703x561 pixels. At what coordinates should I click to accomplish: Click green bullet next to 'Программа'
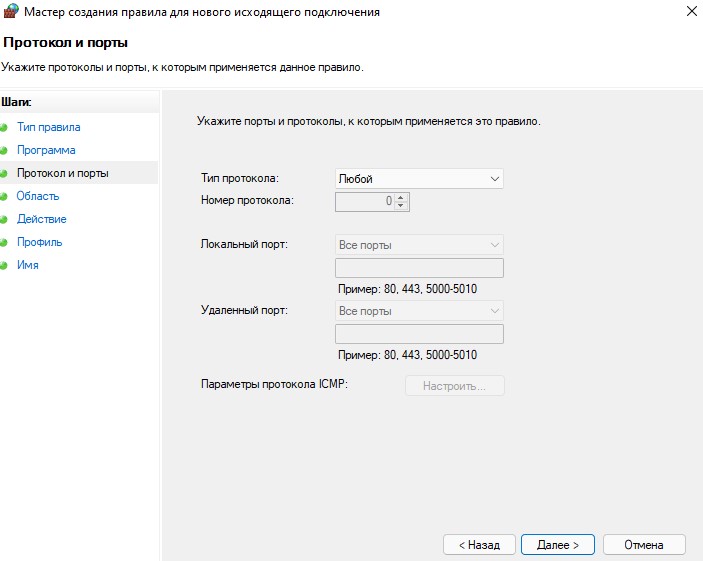pyautogui.click(x=4, y=150)
